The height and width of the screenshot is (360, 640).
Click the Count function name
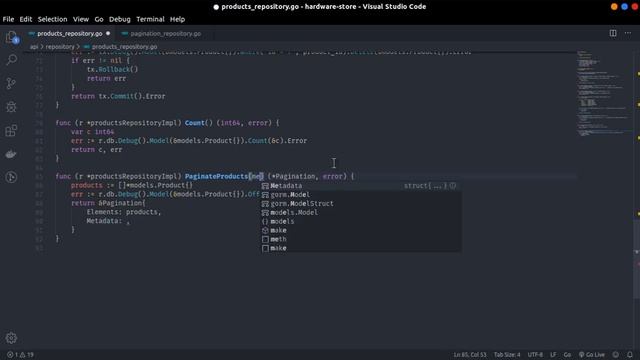pyautogui.click(x=195, y=123)
